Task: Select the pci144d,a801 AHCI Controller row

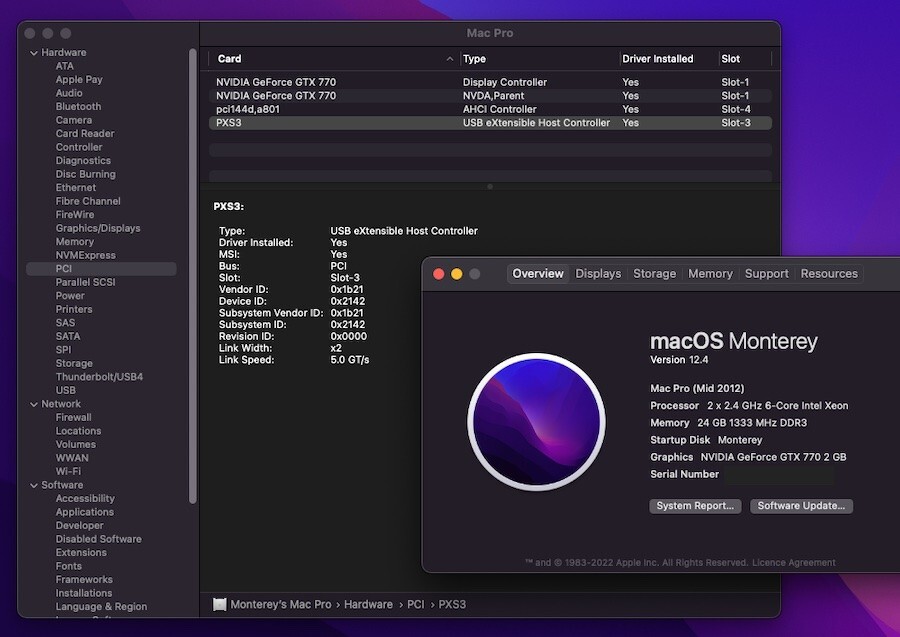Action: (x=490, y=109)
